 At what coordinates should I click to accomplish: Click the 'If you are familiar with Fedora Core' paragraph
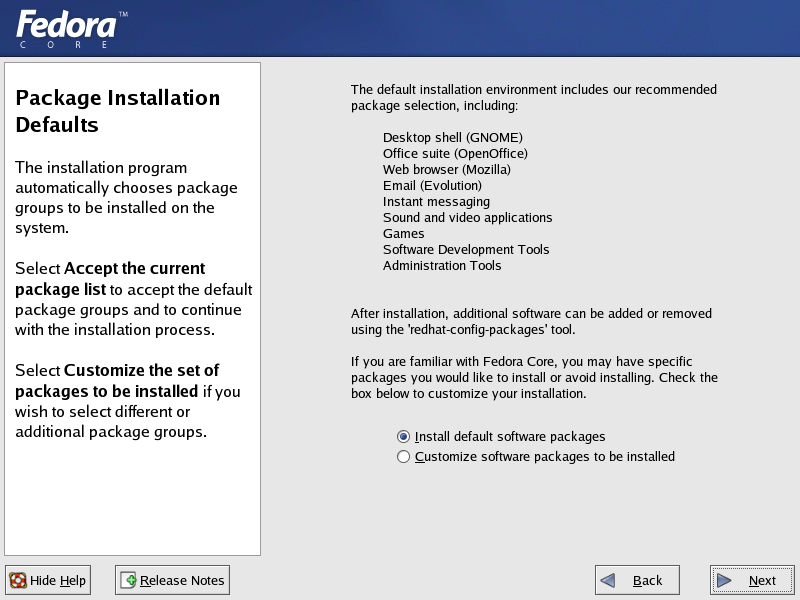[534, 378]
